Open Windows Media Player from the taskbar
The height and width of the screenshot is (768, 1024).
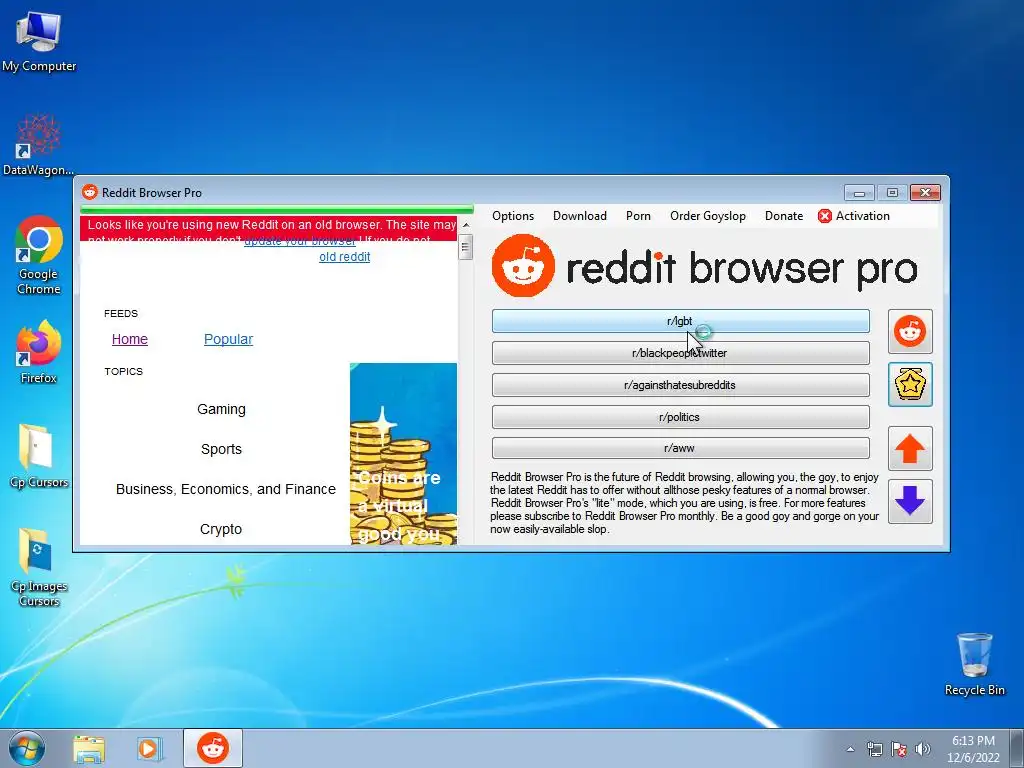coord(149,748)
